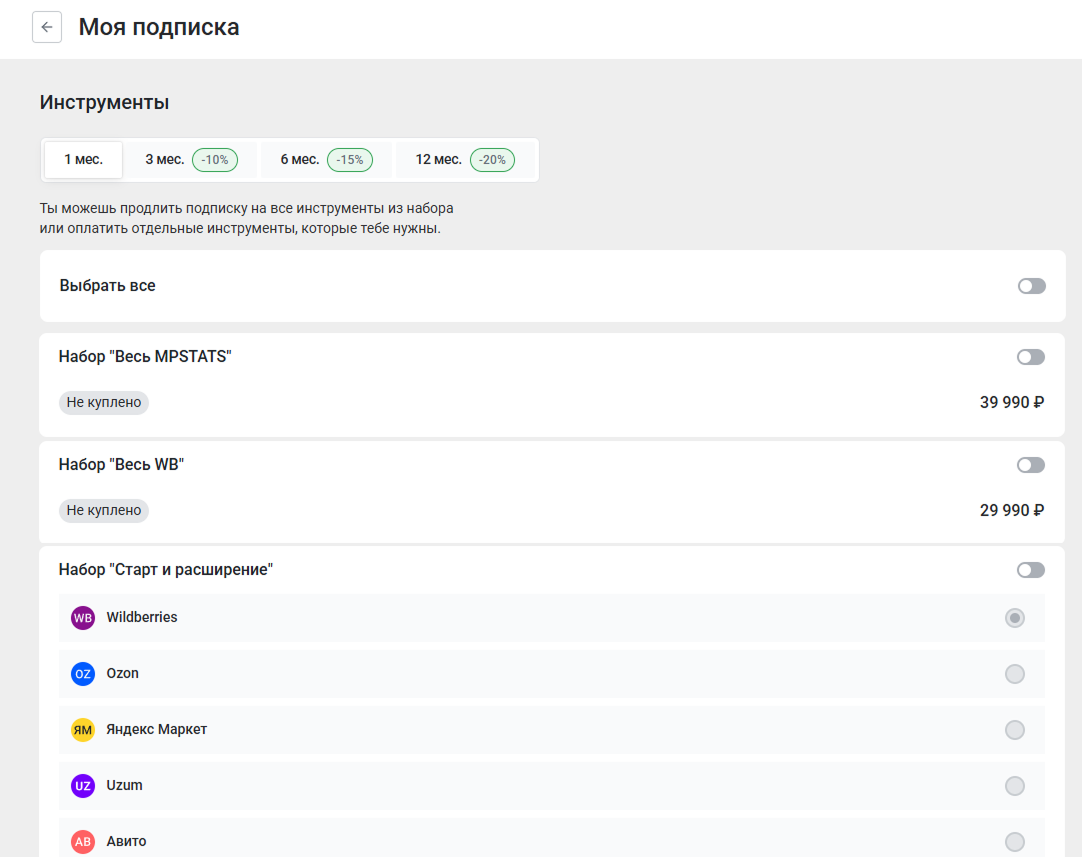This screenshot has width=1082, height=857.
Task: Click the Набор "Весь MPSTATS" title
Action: pyautogui.click(x=145, y=357)
